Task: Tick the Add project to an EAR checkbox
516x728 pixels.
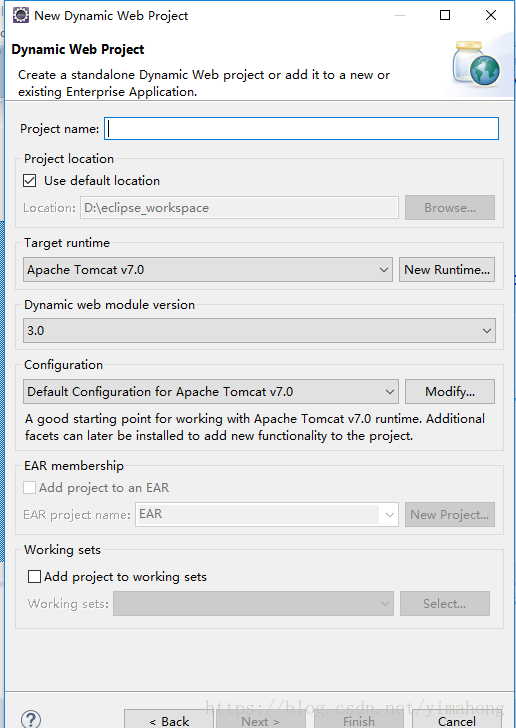Action: [x=29, y=488]
